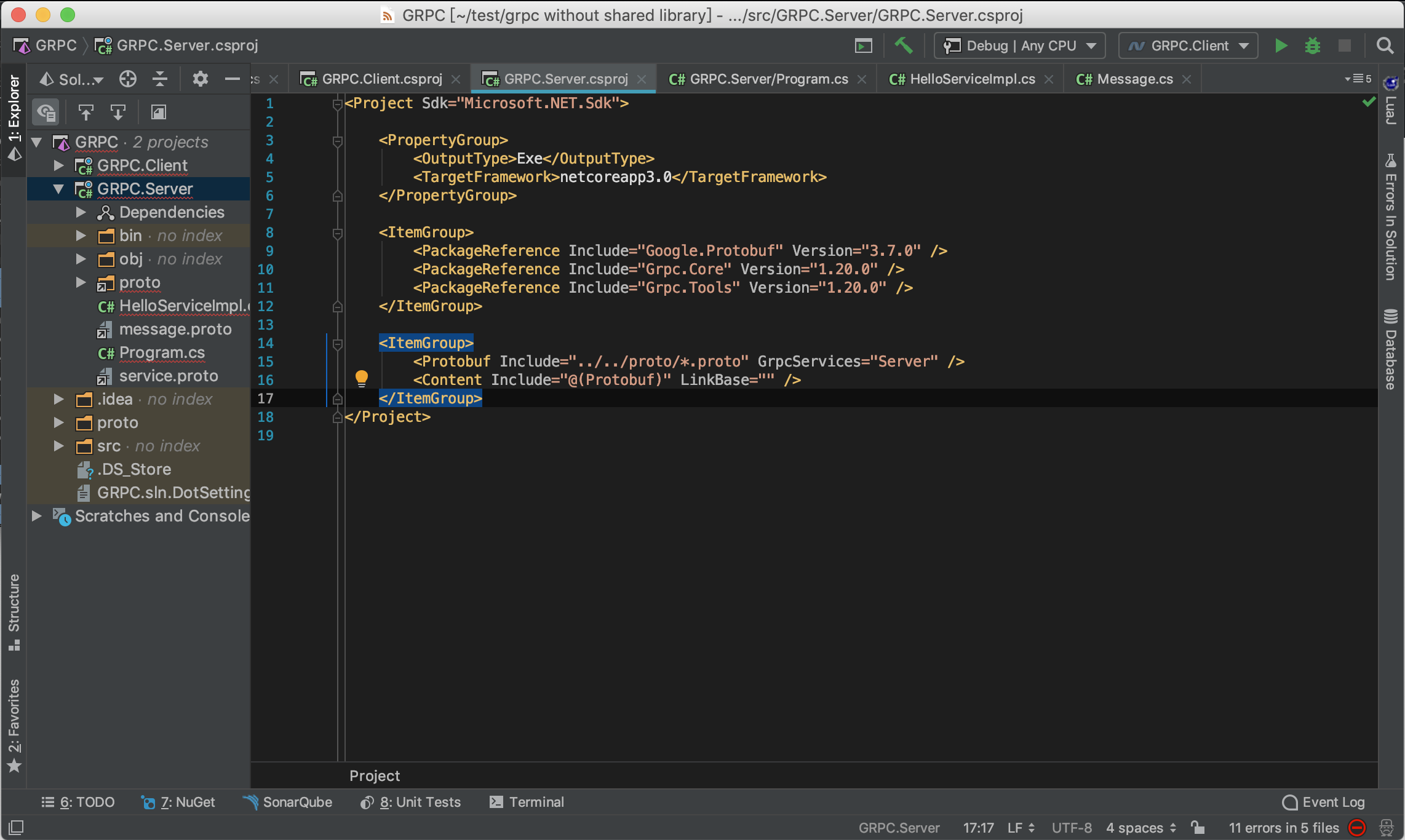Expand the Dependencies node

tap(81, 212)
